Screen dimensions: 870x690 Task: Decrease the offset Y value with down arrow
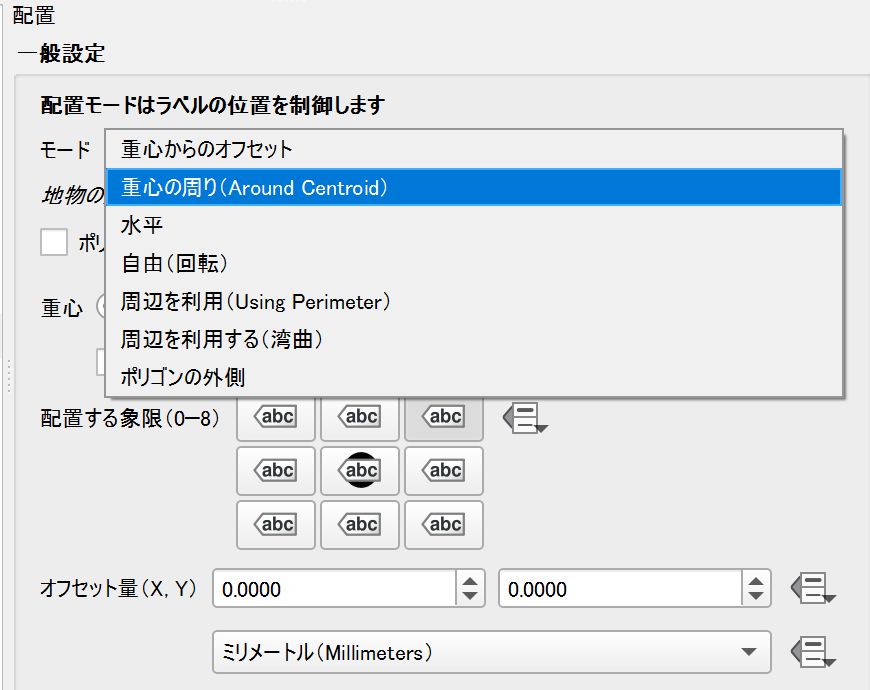[756, 596]
